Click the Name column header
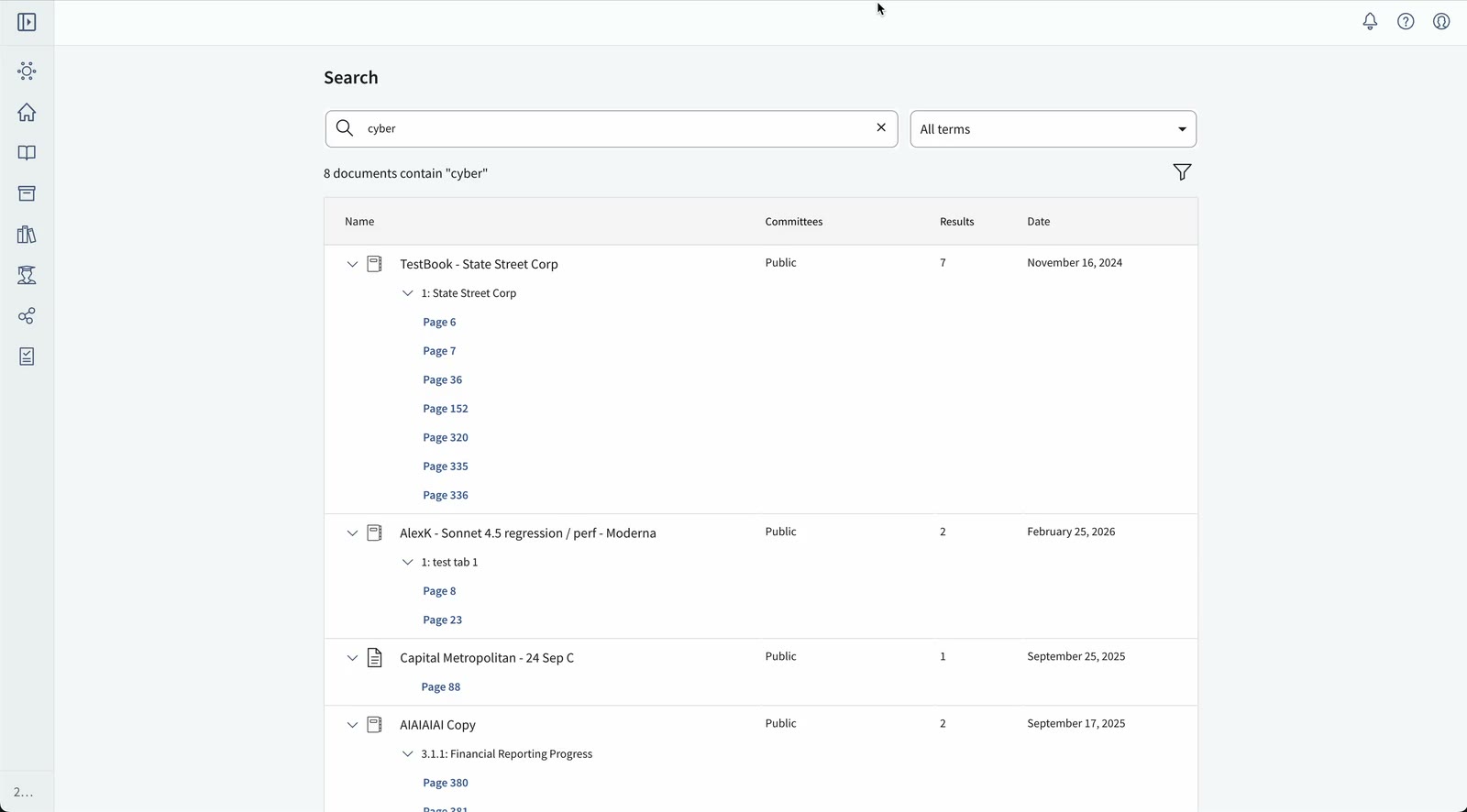 [359, 222]
